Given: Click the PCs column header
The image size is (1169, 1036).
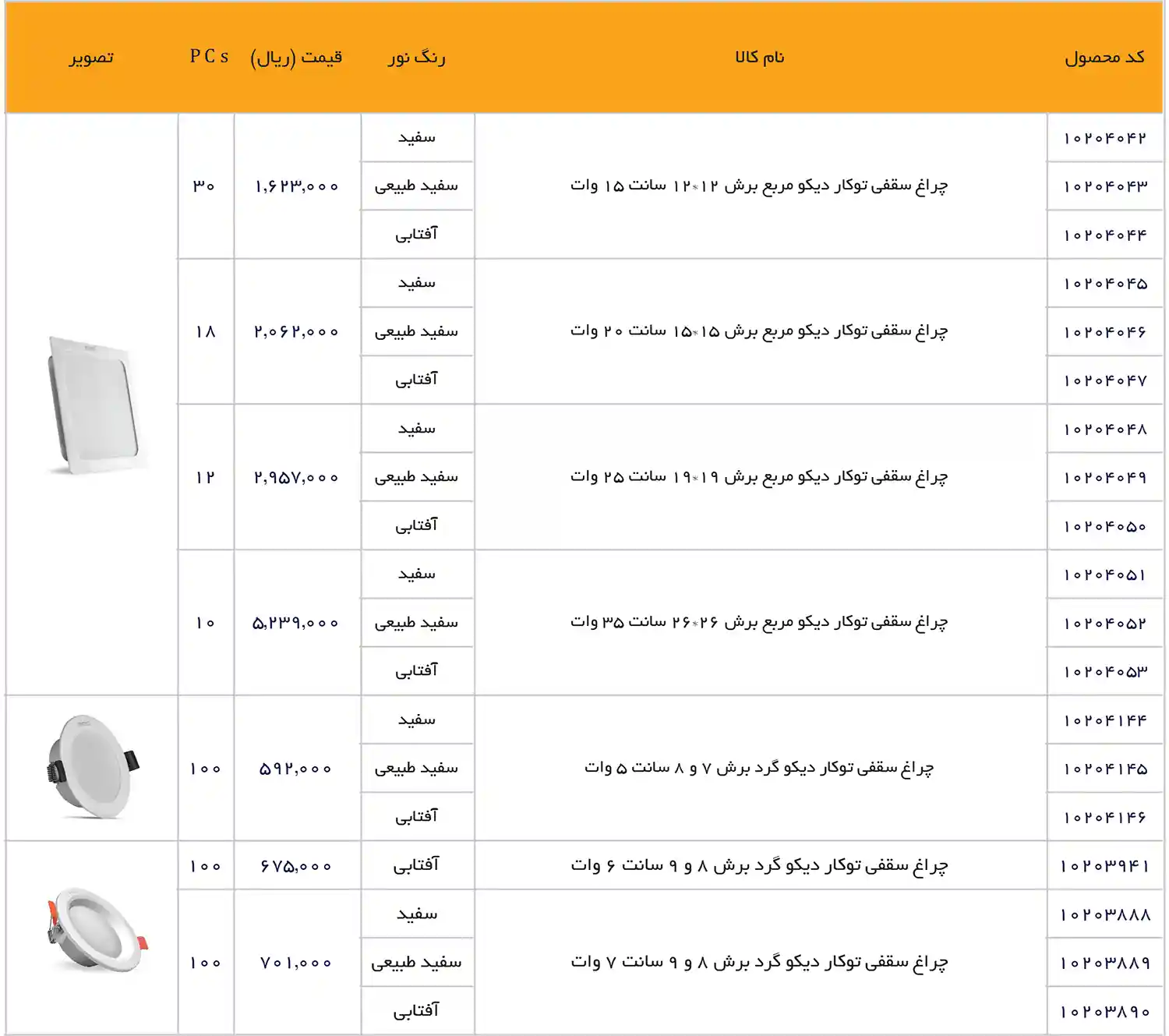Looking at the screenshot, I should (206, 56).
